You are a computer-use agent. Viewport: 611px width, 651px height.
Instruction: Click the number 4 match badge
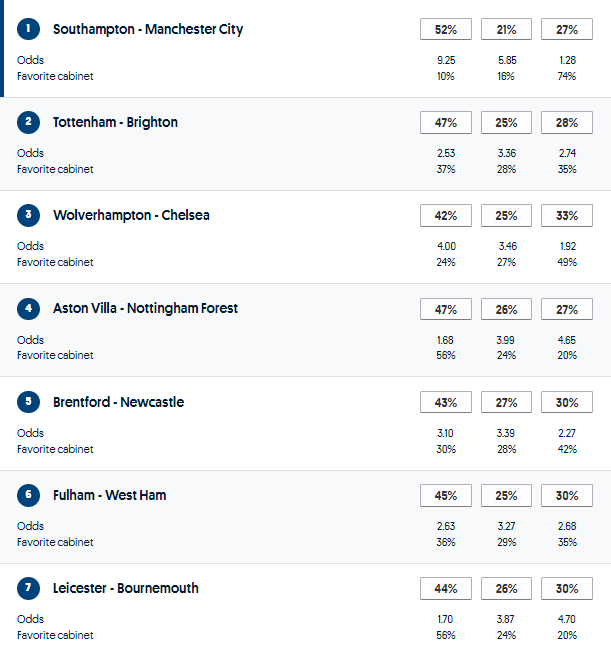tap(28, 308)
